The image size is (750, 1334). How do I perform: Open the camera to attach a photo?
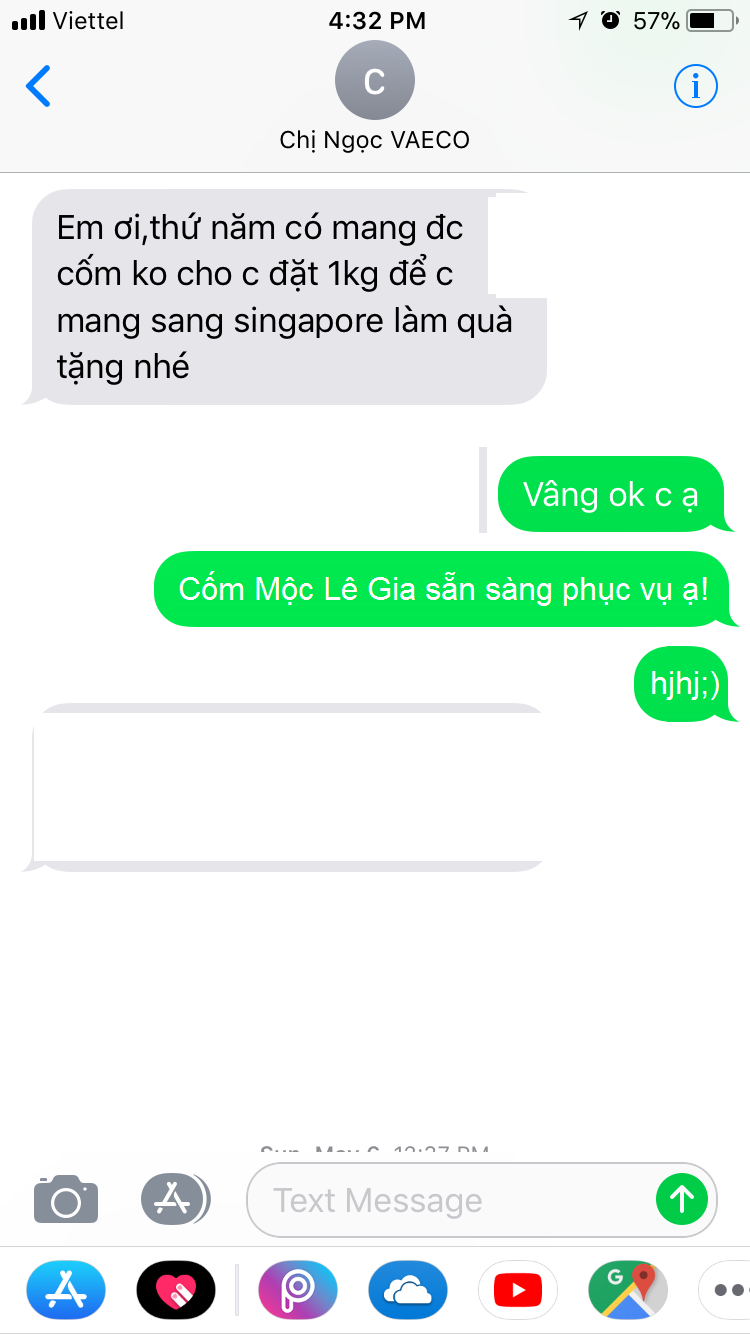(66, 1199)
